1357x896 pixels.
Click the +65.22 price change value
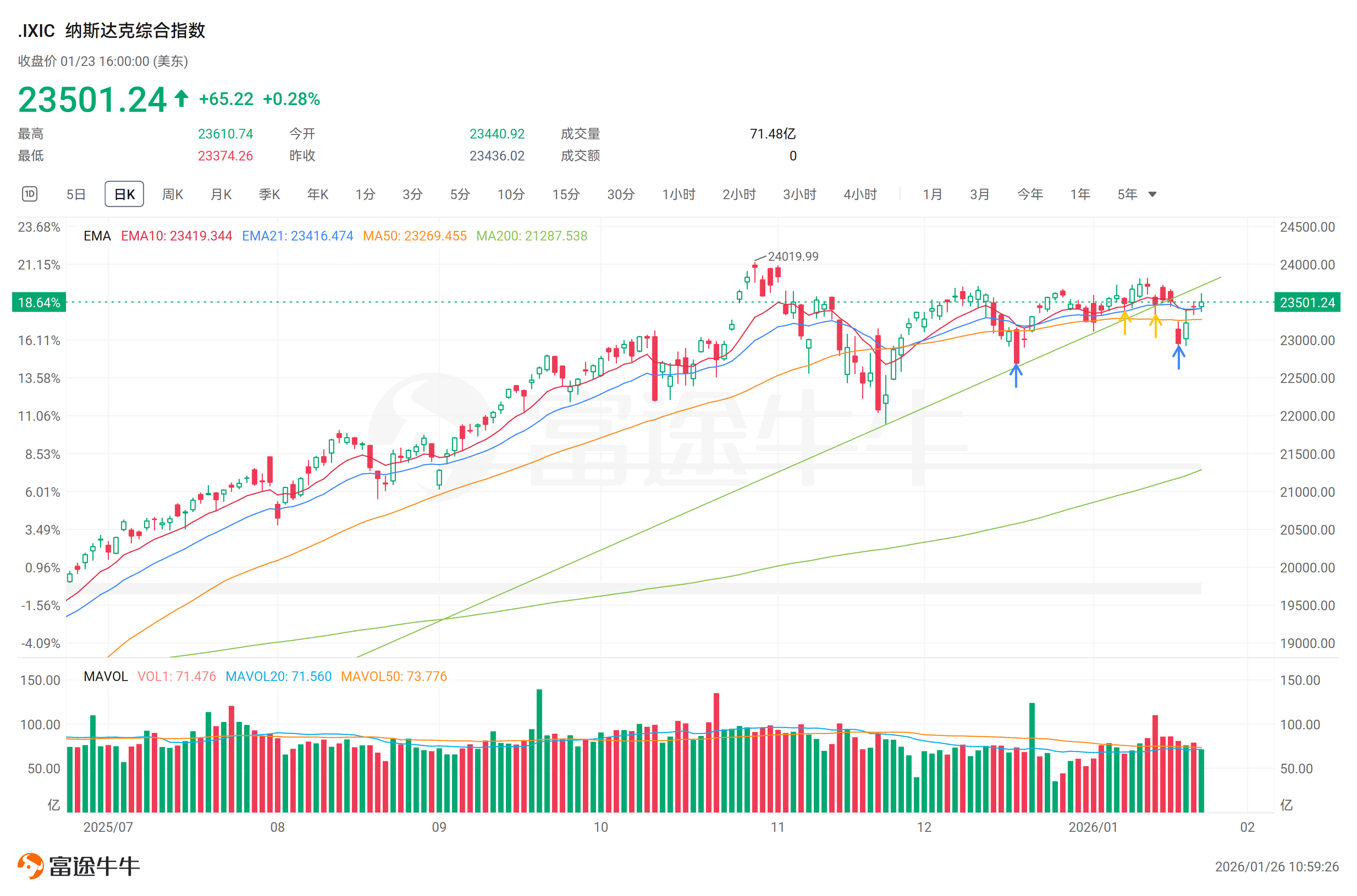[x=226, y=99]
